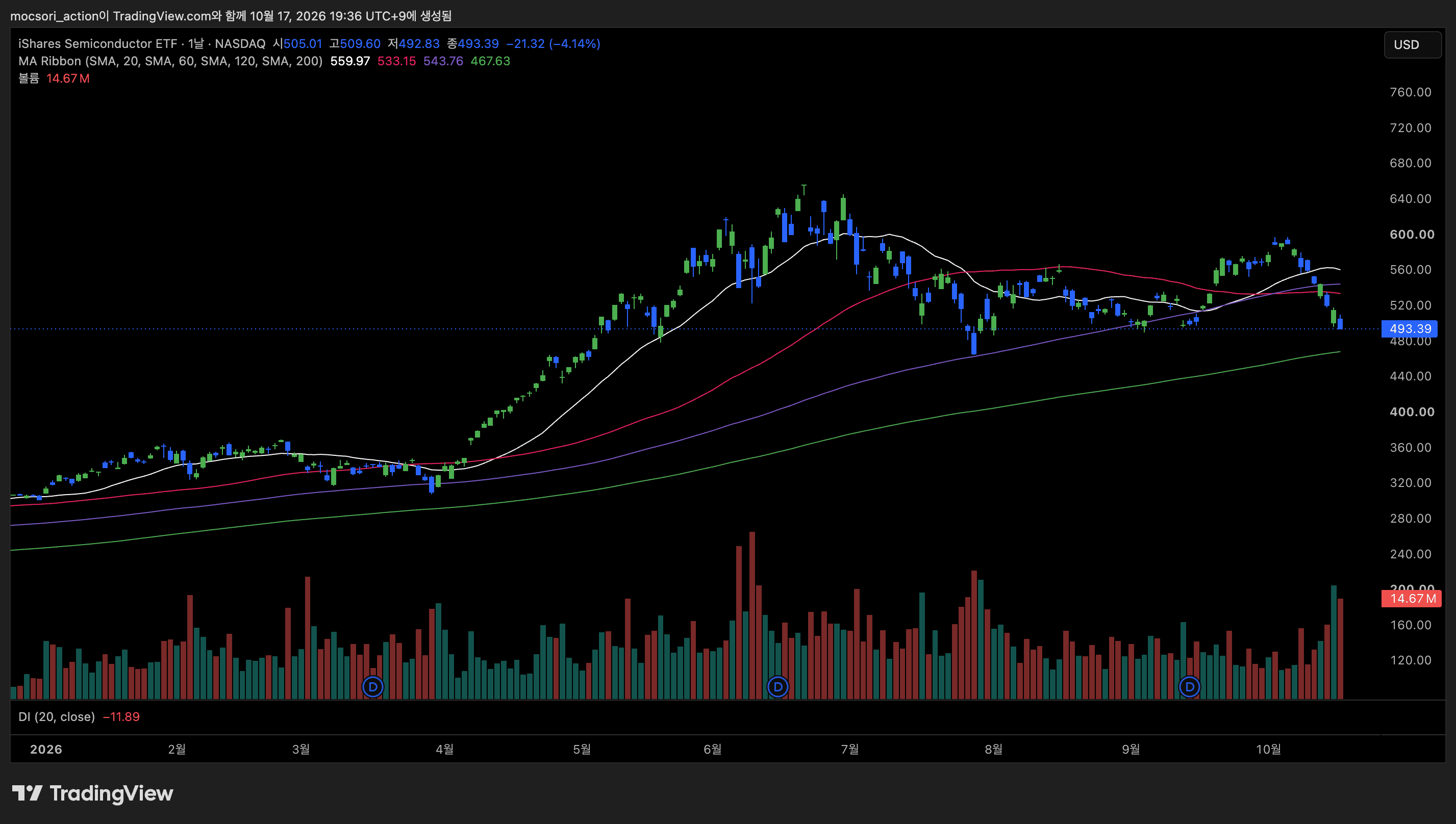Viewport: 1456px width, 824px height.
Task: Click the 400.00 price axis label
Action: 1412,412
